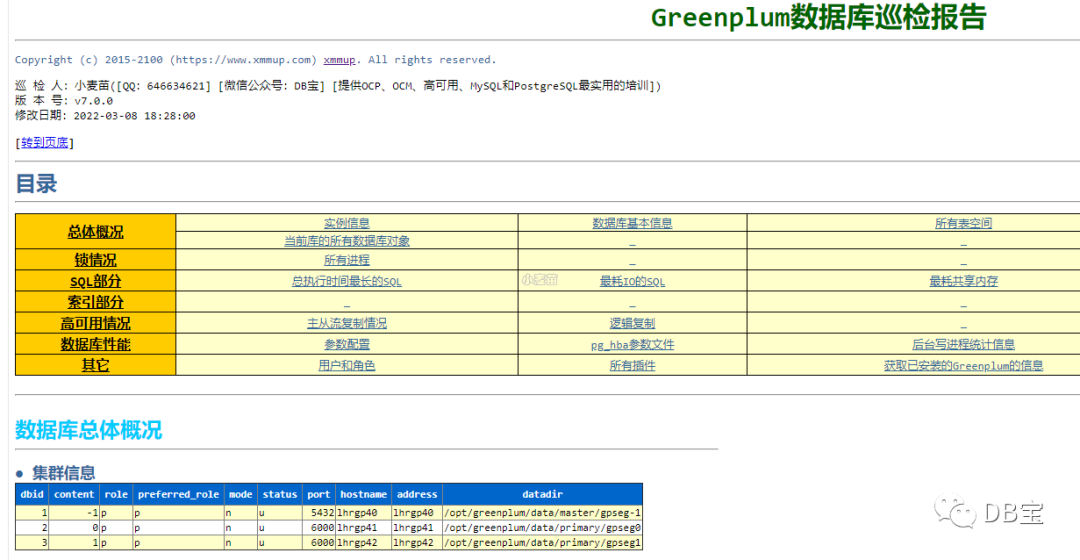
Task: Open 当前库的所有数据库对象 link
Action: click(346, 241)
